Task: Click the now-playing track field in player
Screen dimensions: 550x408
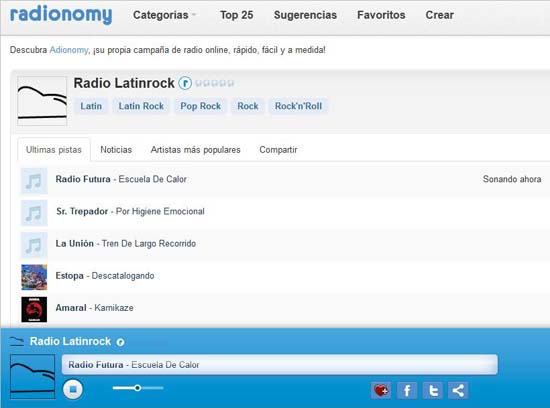Action: pyautogui.click(x=280, y=364)
